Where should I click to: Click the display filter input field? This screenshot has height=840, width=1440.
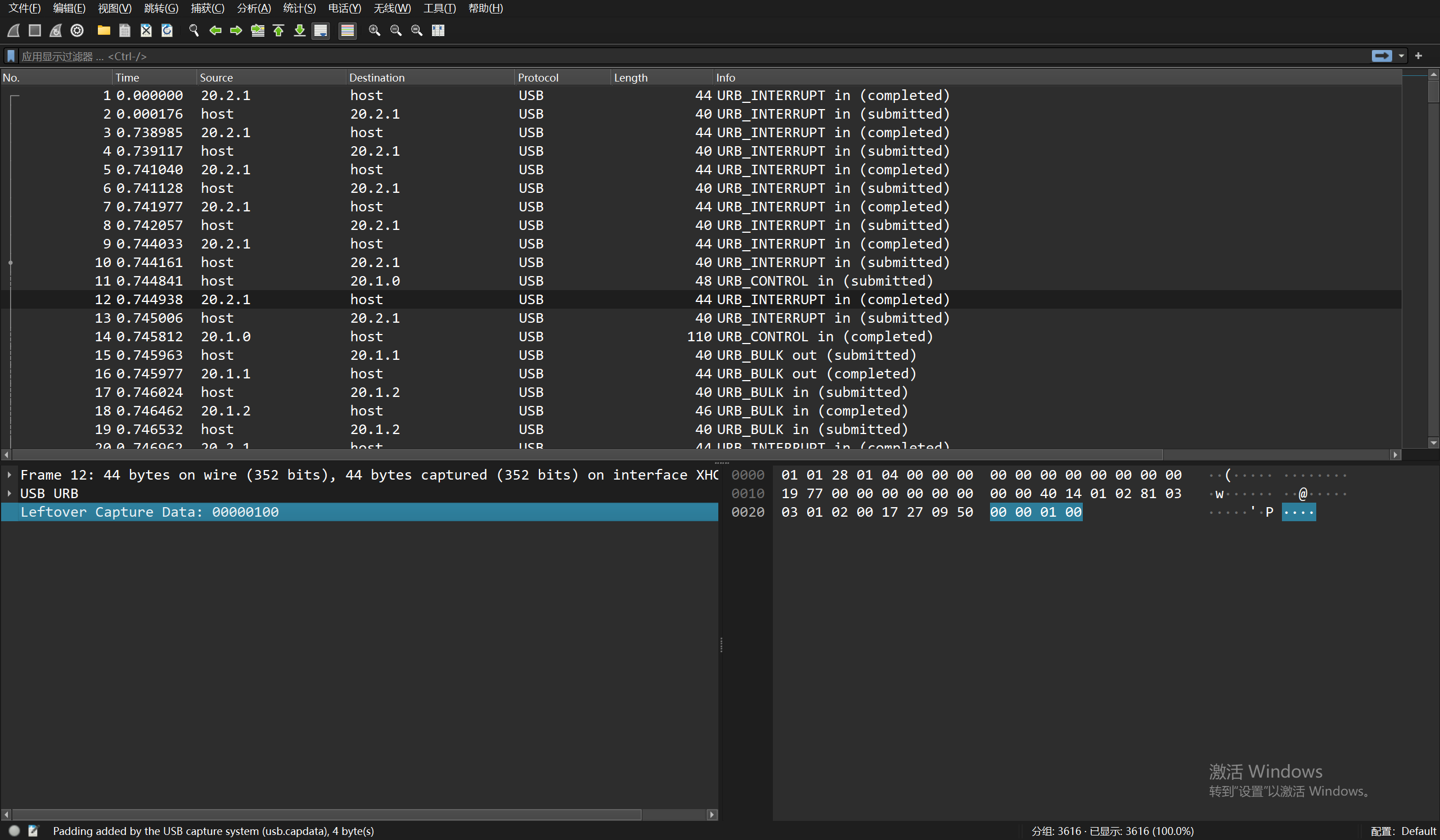686,56
